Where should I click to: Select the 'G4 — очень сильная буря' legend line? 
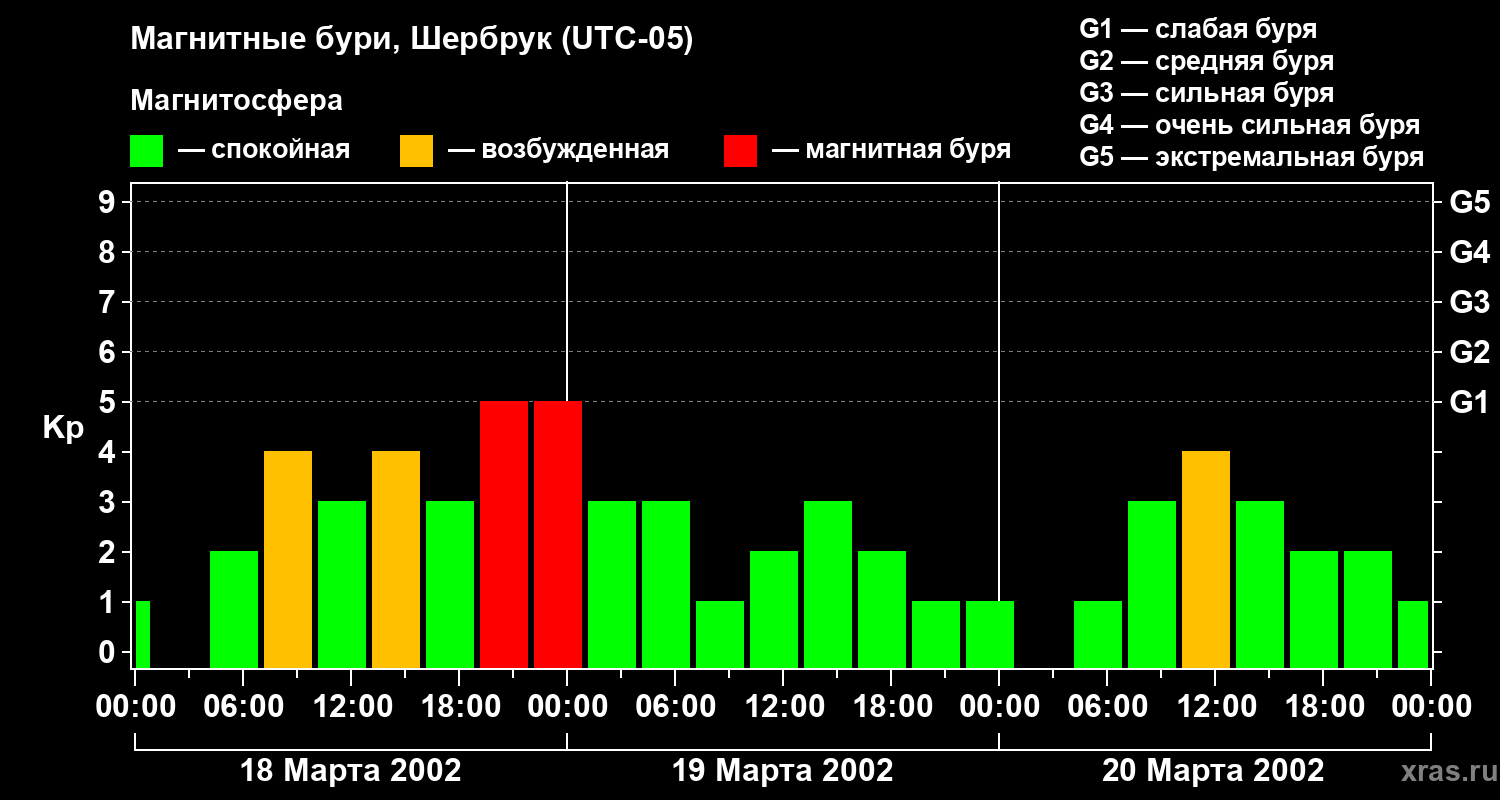[x=1250, y=125]
